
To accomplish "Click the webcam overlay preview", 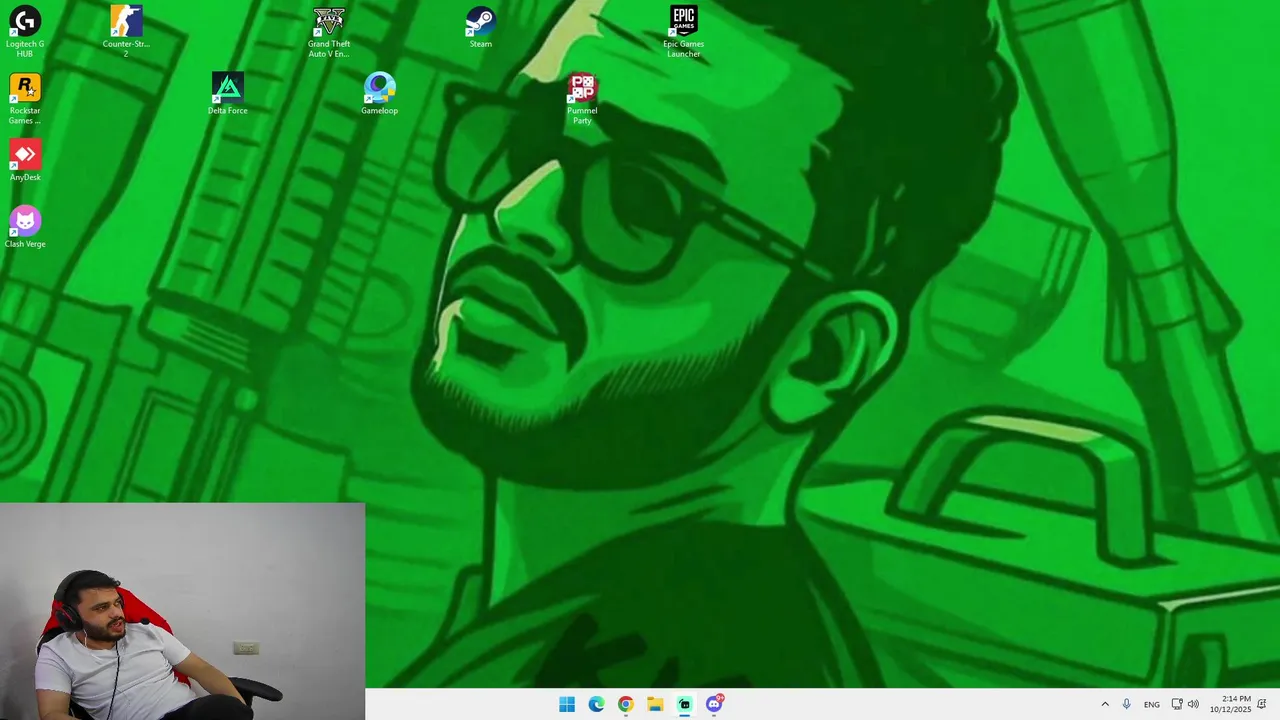I will (x=182, y=611).
